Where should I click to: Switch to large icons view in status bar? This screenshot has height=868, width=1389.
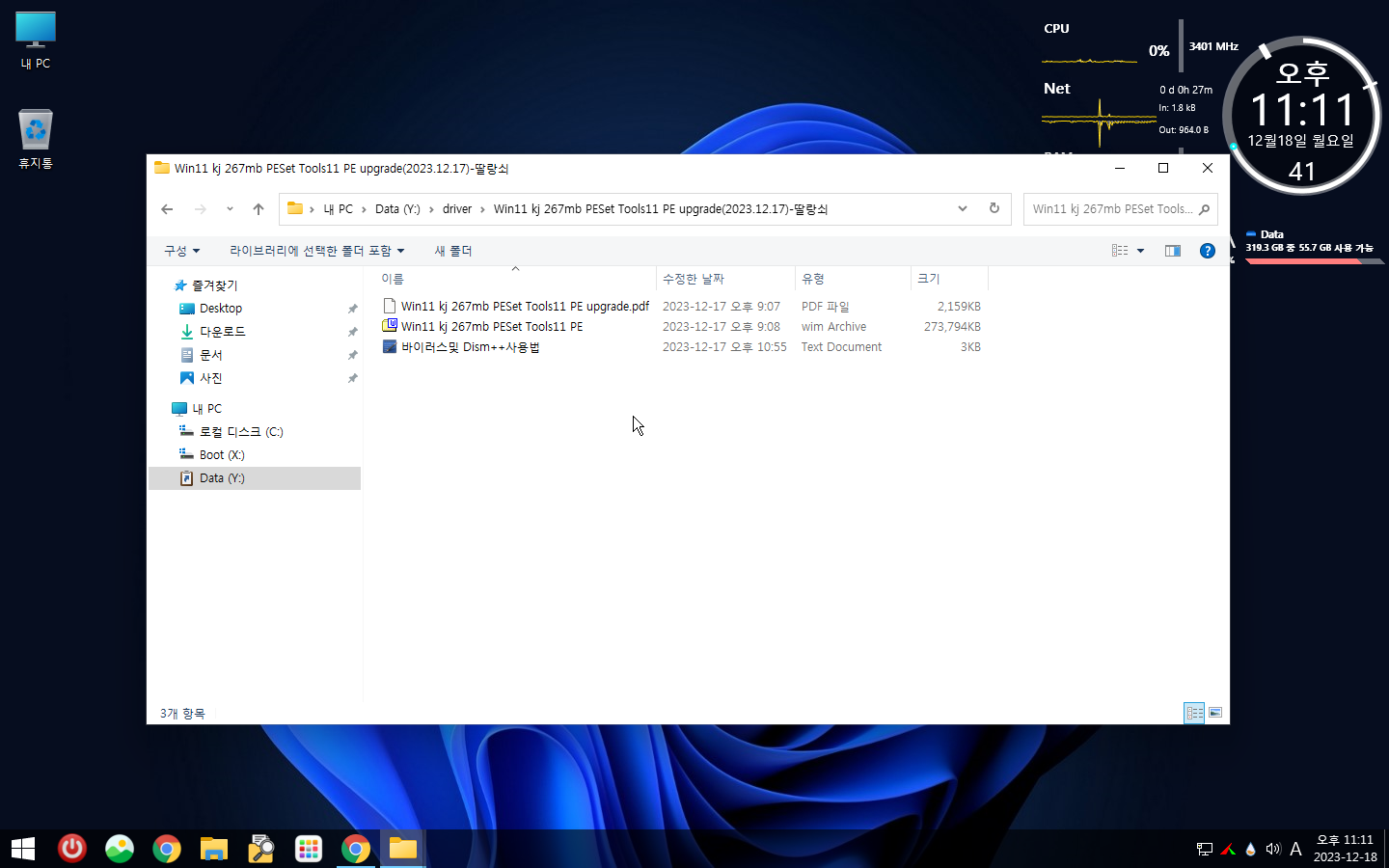pos(1215,713)
